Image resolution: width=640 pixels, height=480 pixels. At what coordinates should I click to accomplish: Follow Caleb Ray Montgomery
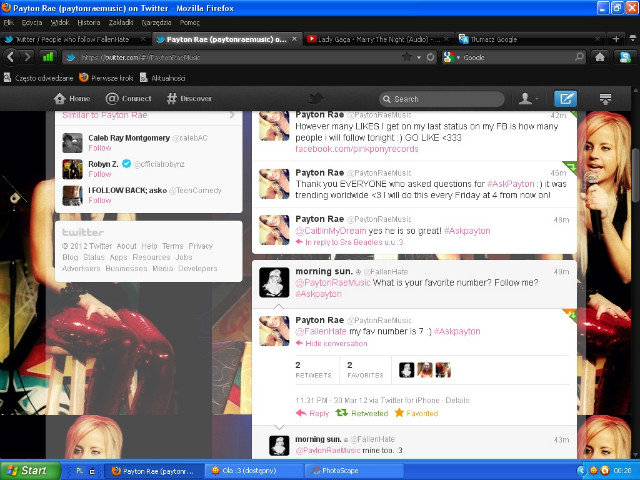coord(100,148)
